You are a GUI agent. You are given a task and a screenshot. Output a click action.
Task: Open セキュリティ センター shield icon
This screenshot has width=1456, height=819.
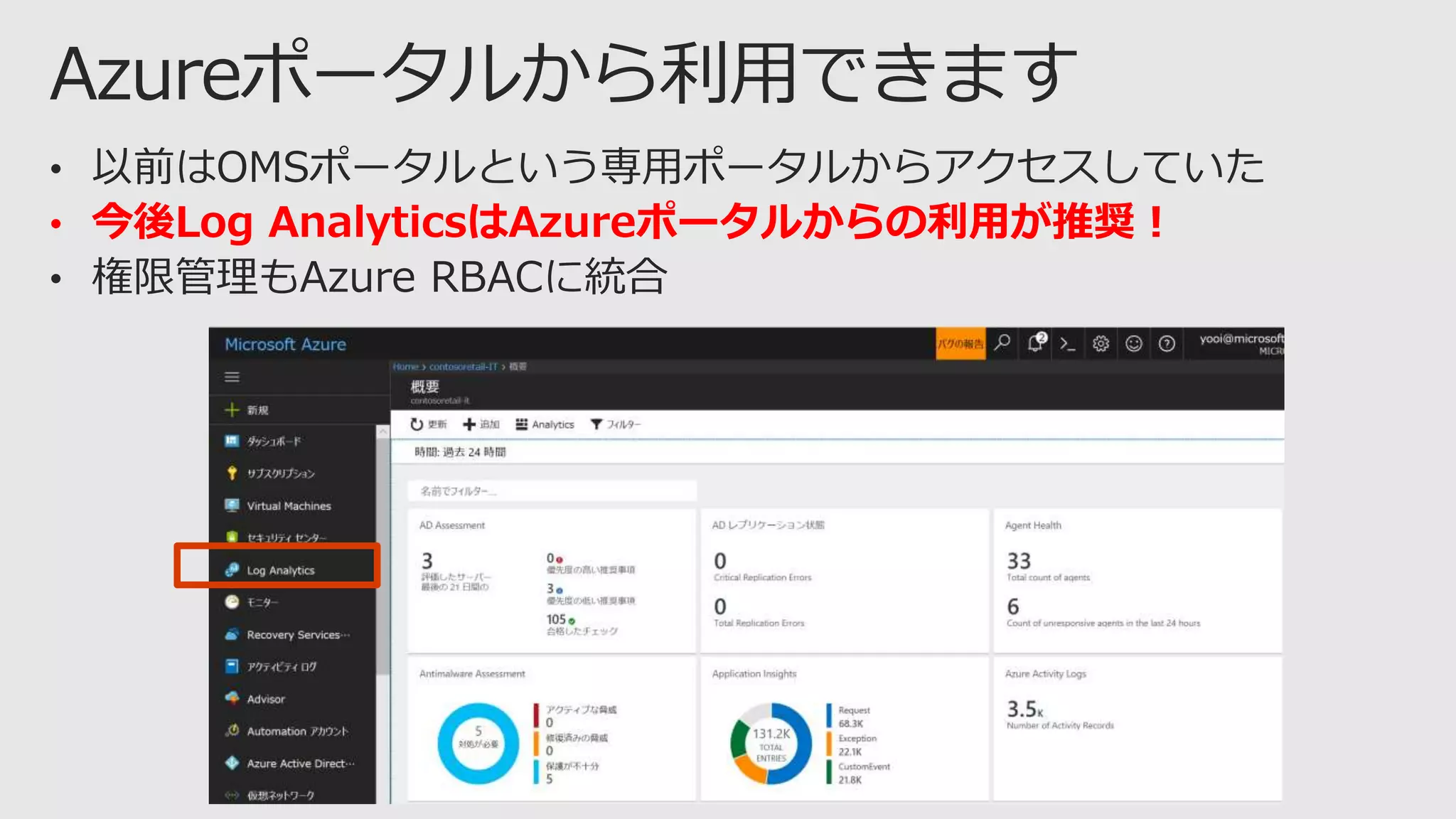tap(232, 537)
